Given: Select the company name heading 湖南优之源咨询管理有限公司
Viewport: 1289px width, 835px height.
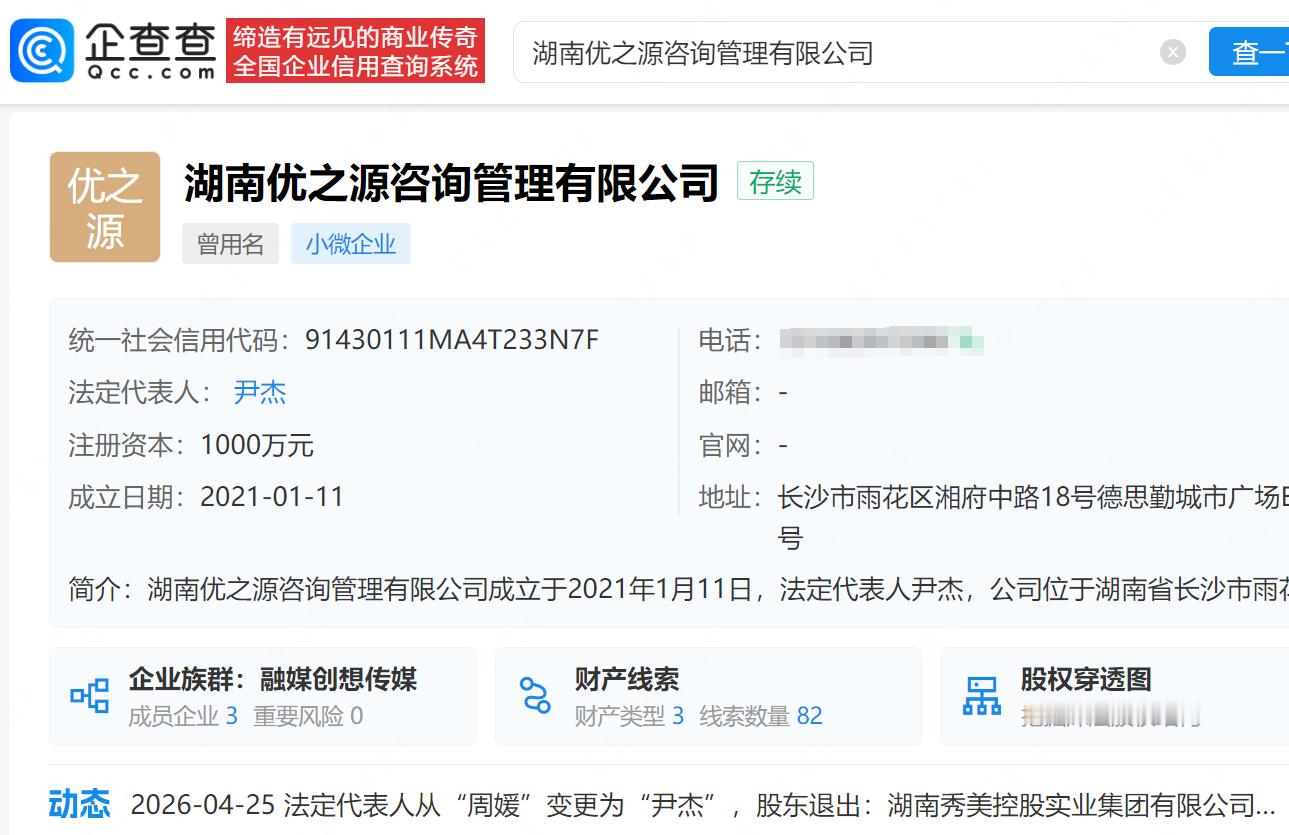Looking at the screenshot, I should coord(450,182).
